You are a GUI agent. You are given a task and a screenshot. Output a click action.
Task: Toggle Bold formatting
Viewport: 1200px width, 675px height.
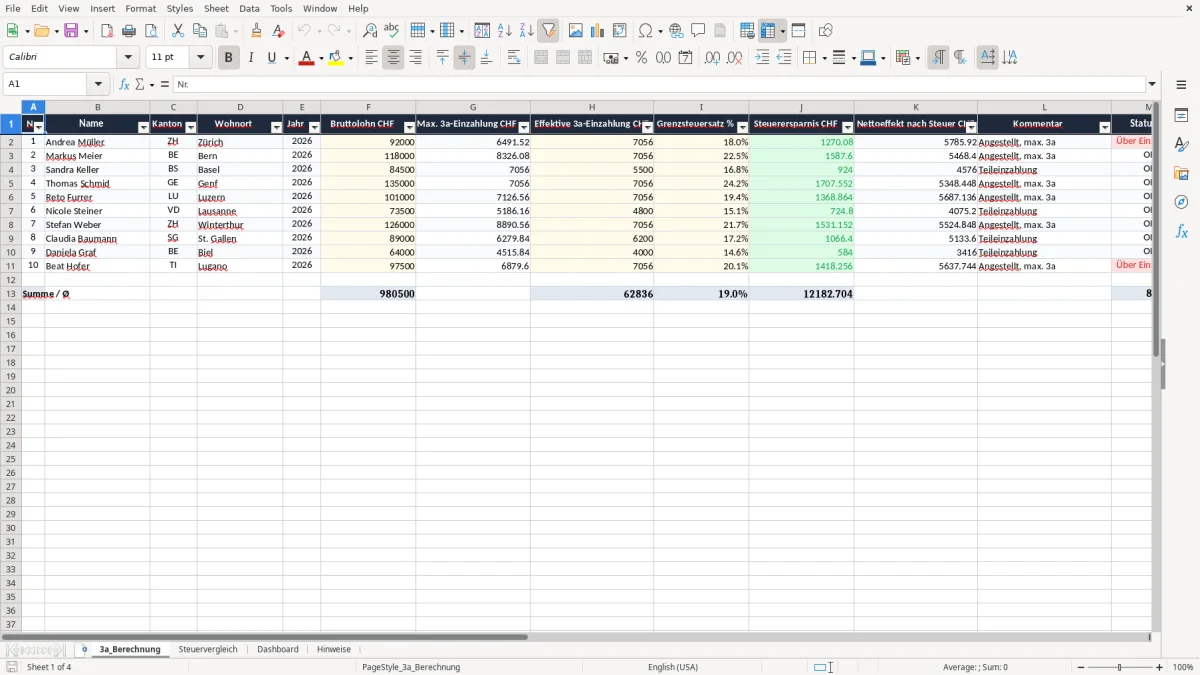[228, 58]
